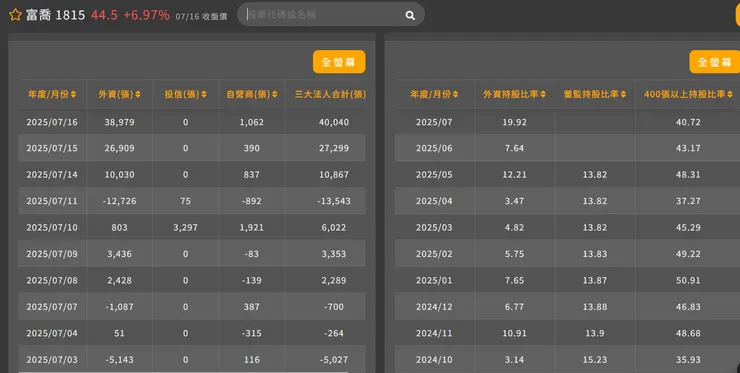
Task: Click total value 6,022
Action: tap(334, 228)
